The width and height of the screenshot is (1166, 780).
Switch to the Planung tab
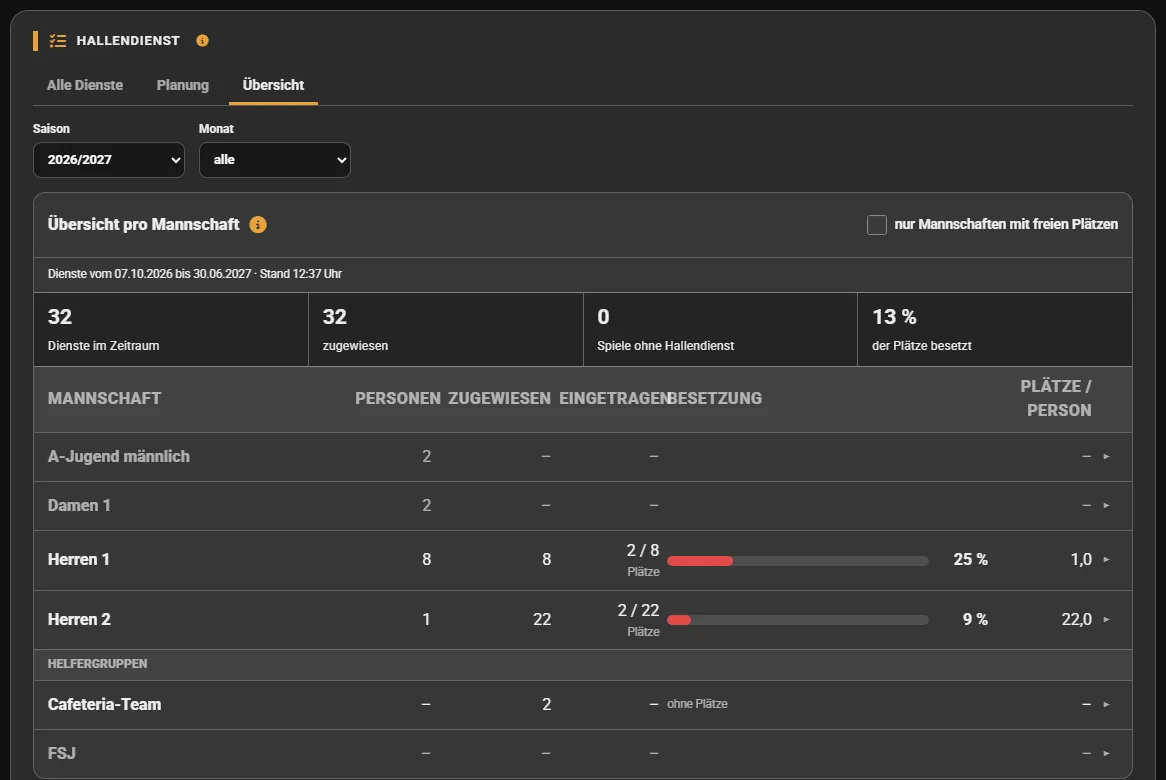[x=183, y=86]
